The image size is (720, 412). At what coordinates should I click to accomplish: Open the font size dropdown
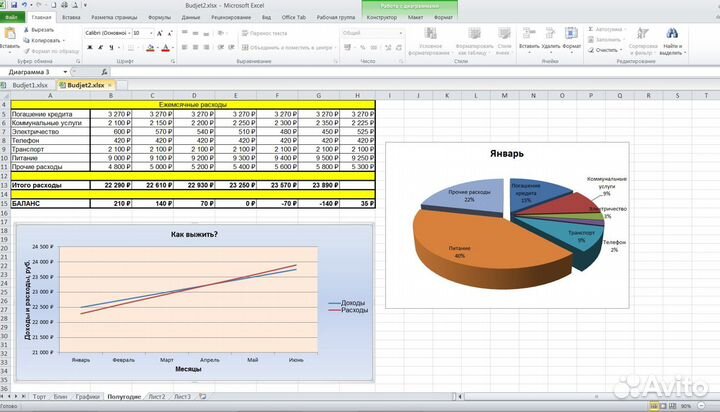(151, 33)
